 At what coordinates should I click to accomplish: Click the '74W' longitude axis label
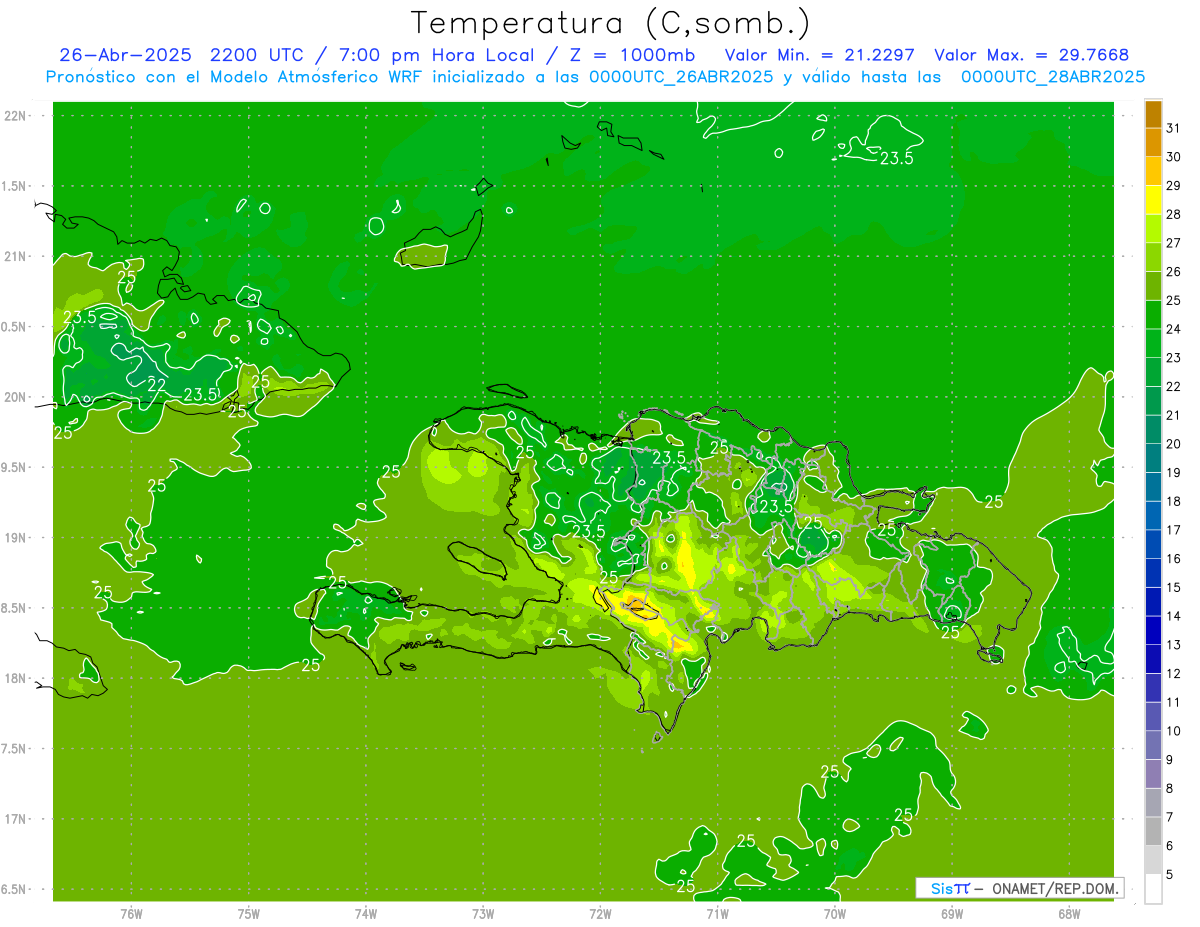tap(366, 914)
